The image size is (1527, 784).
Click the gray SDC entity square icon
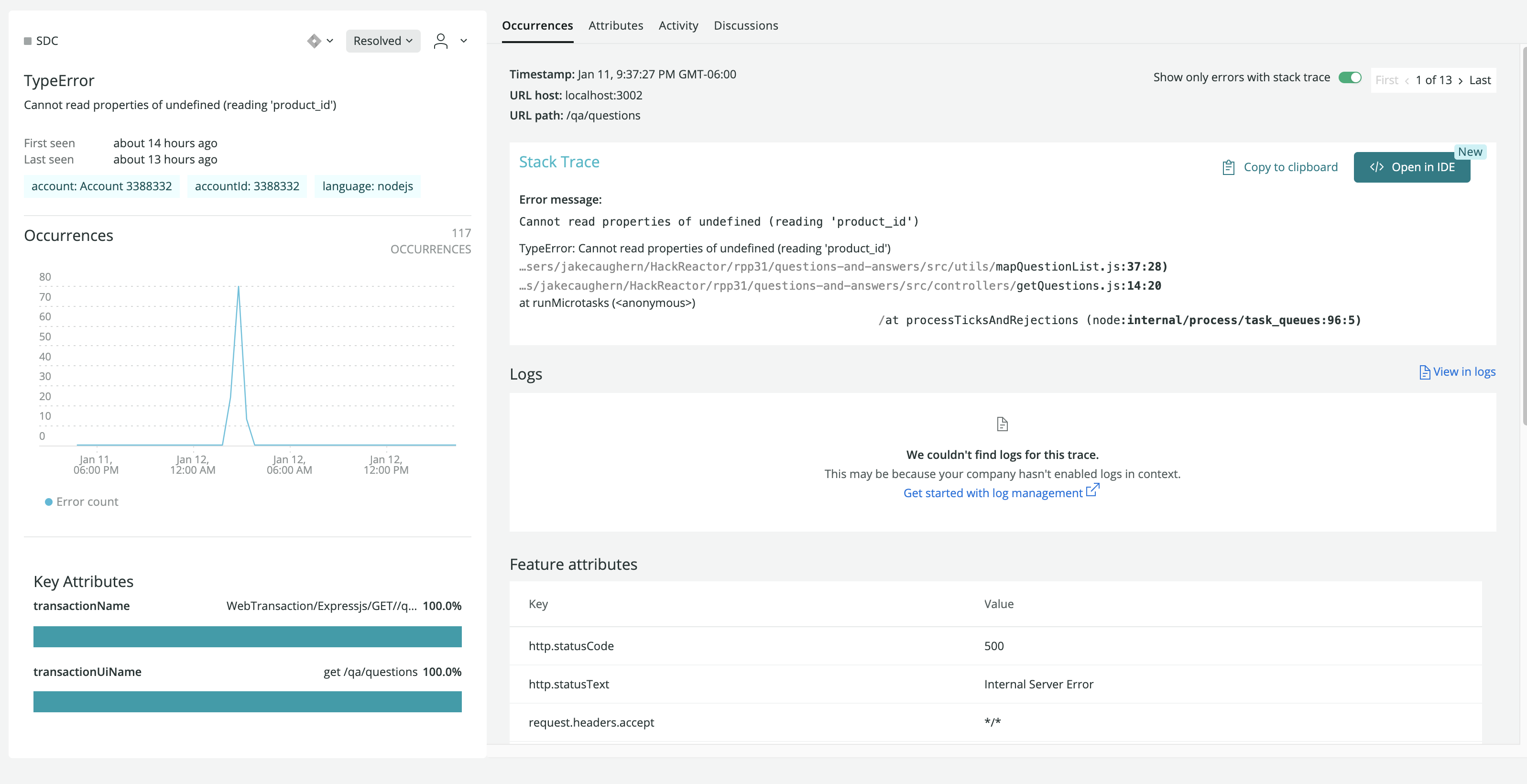point(27,41)
